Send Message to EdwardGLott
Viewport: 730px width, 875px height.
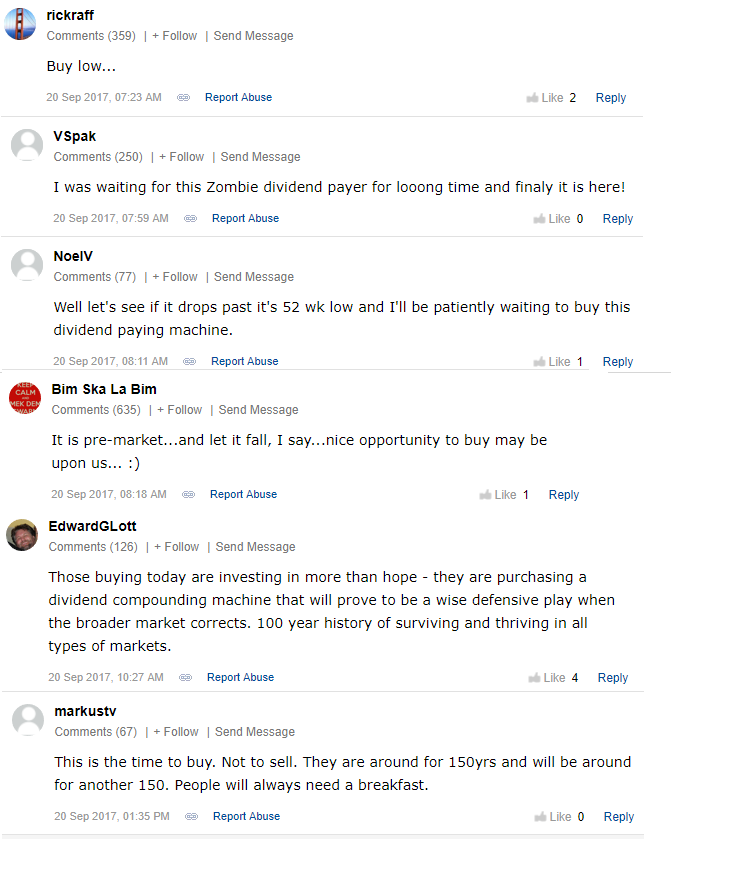256,547
